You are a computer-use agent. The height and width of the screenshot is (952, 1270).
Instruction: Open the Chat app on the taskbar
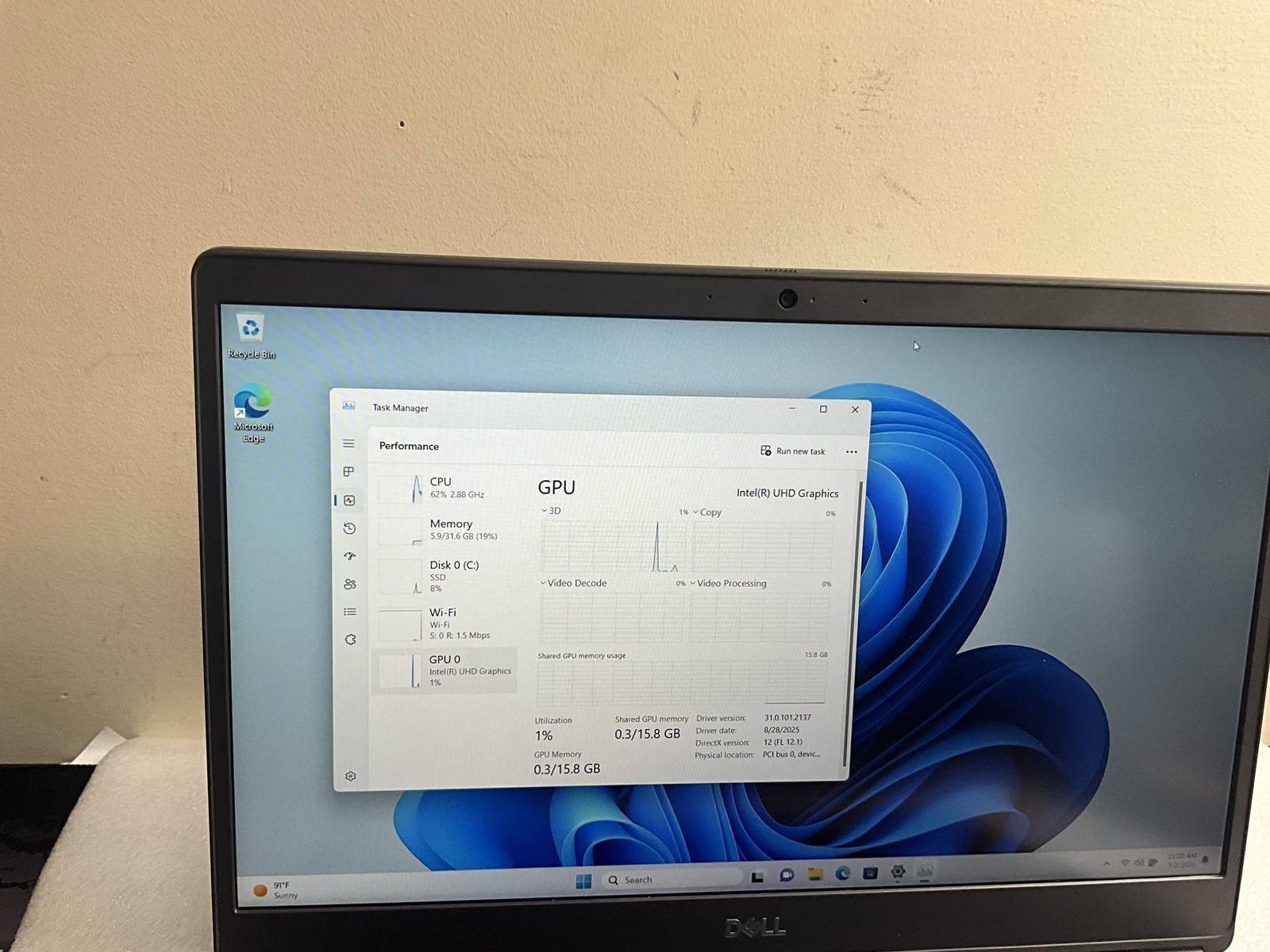point(787,875)
